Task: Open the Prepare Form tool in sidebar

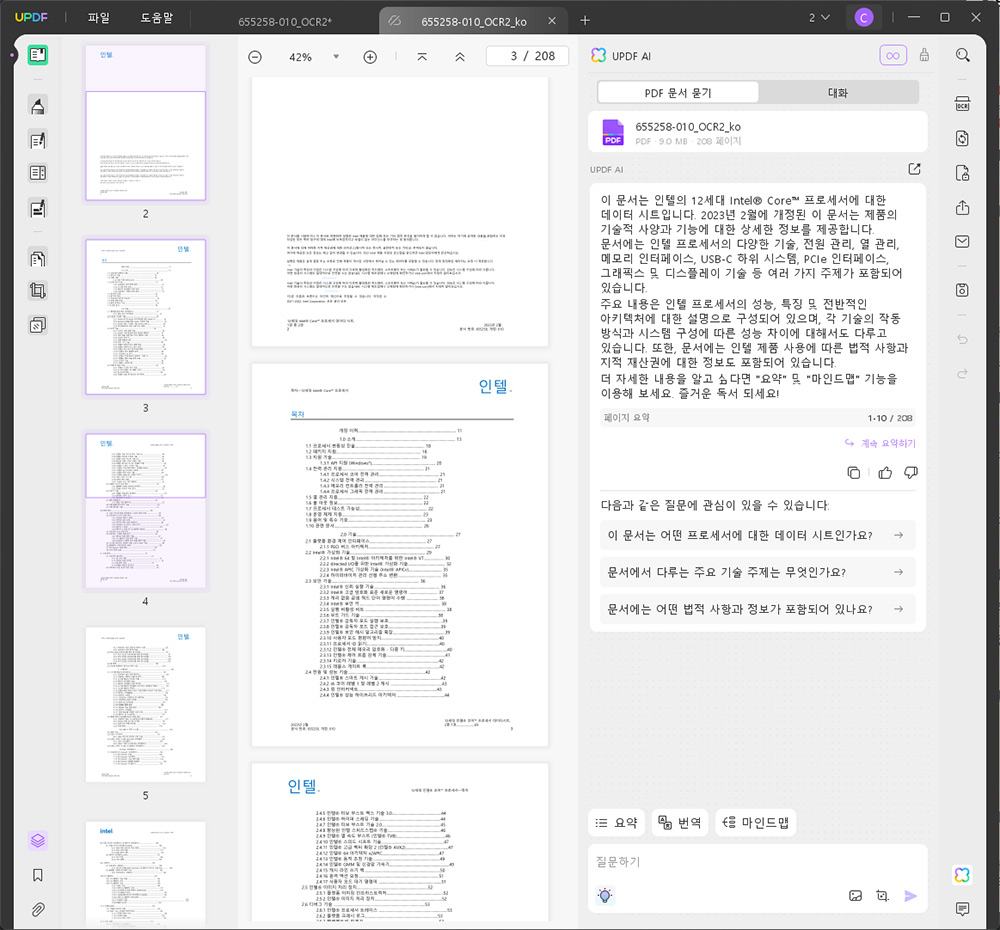Action: [38, 173]
